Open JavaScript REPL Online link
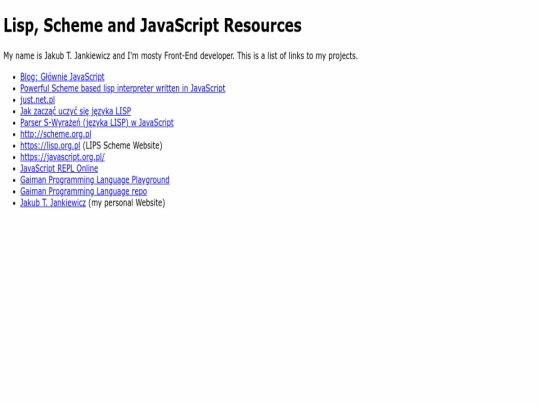 (59, 168)
